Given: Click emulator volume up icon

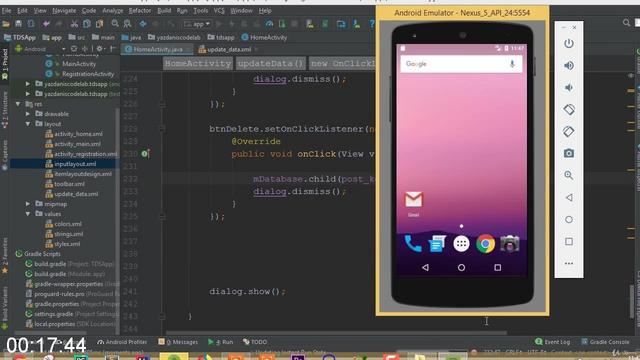Looking at the screenshot, I should tap(569, 66).
